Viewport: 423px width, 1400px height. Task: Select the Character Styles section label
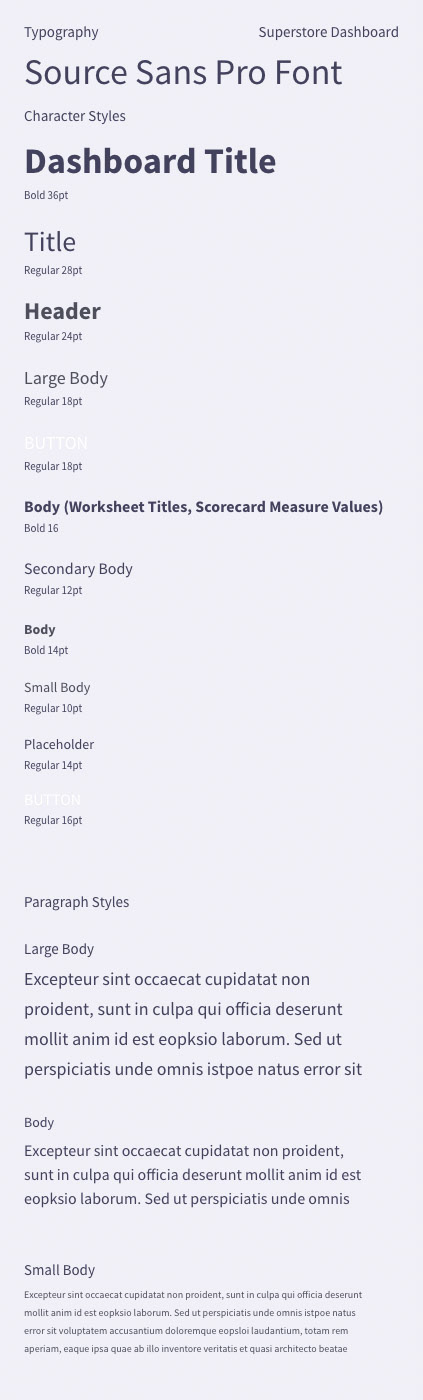75,116
